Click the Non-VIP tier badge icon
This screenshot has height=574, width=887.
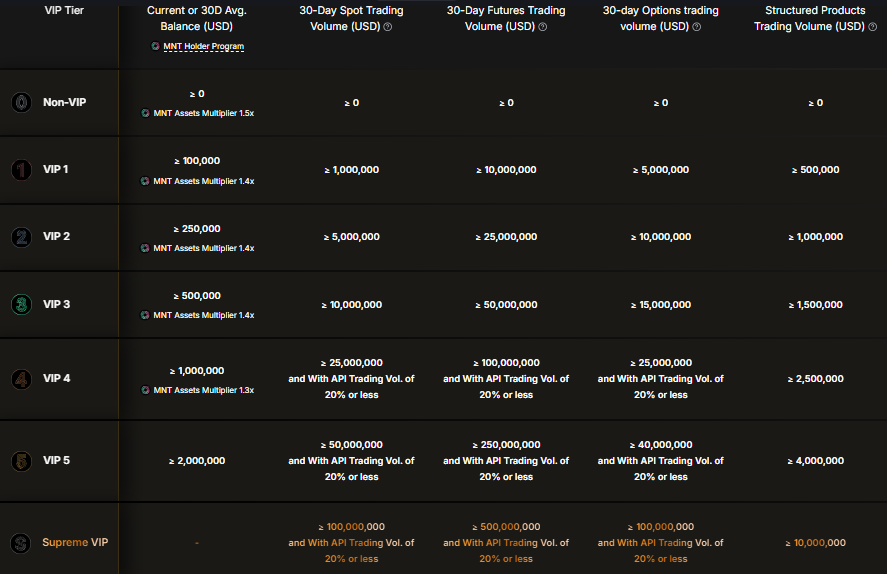21,102
